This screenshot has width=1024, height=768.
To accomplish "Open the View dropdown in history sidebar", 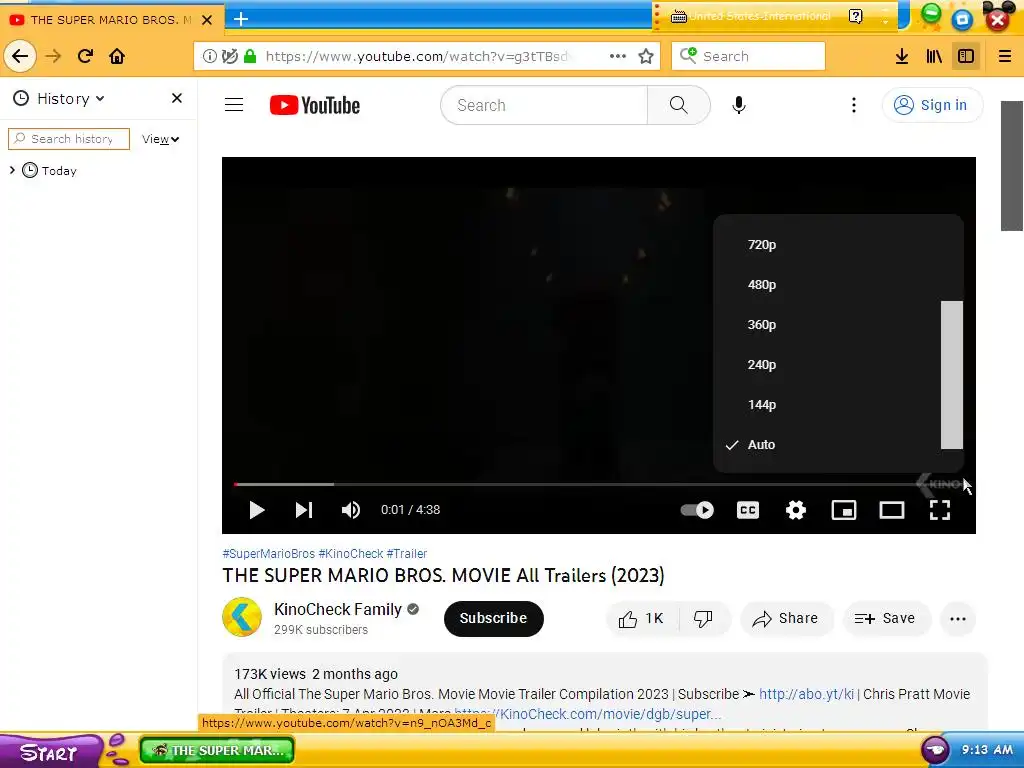I will [161, 139].
